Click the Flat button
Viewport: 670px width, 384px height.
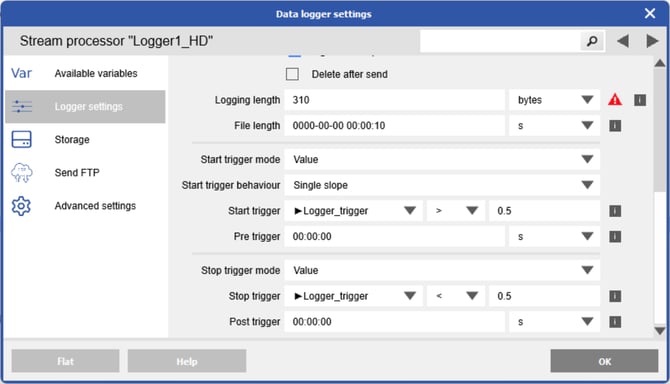coord(65,361)
